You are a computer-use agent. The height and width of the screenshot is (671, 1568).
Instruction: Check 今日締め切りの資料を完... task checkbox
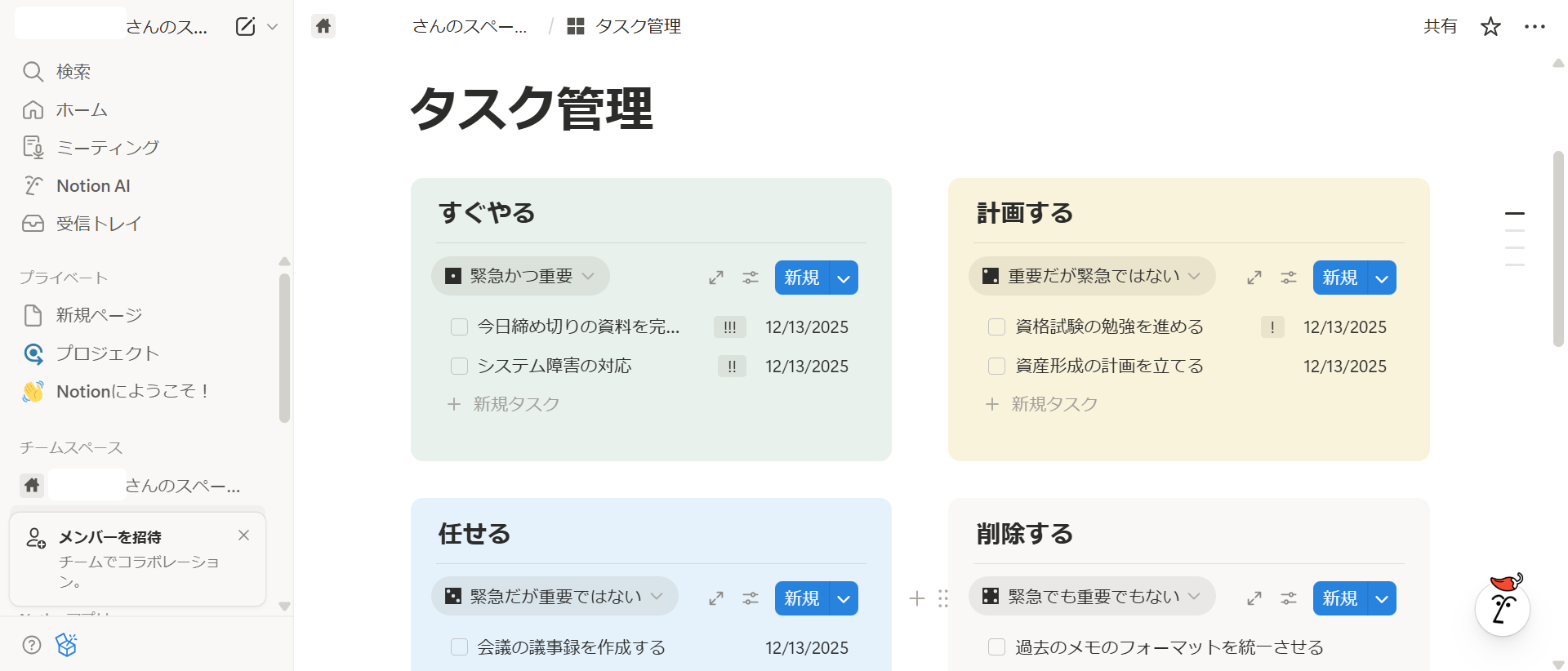459,327
